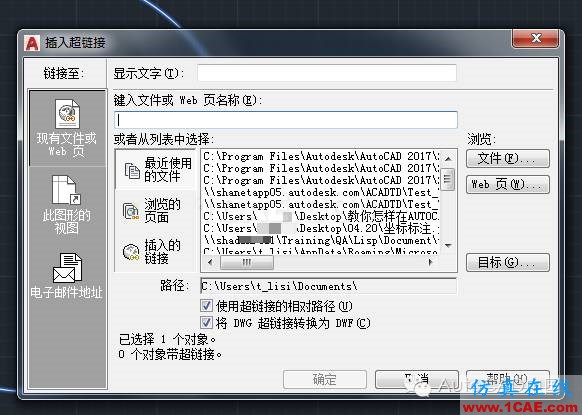Toggle convert DWG hyperlinks to DWF checkbox
Viewport: 582px width, 415px height.
click(x=206, y=323)
